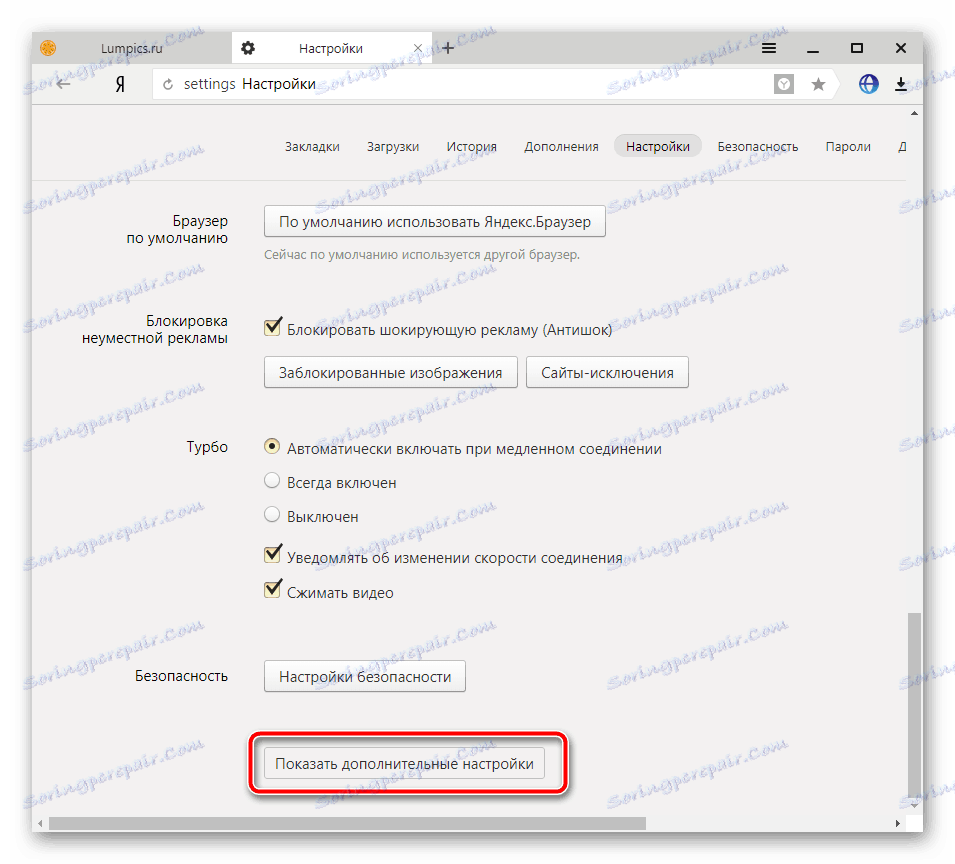Image resolution: width=955 pixels, height=864 pixels.
Task: Click the scroll-up arrow of vertical scrollbar
Action: 914,113
